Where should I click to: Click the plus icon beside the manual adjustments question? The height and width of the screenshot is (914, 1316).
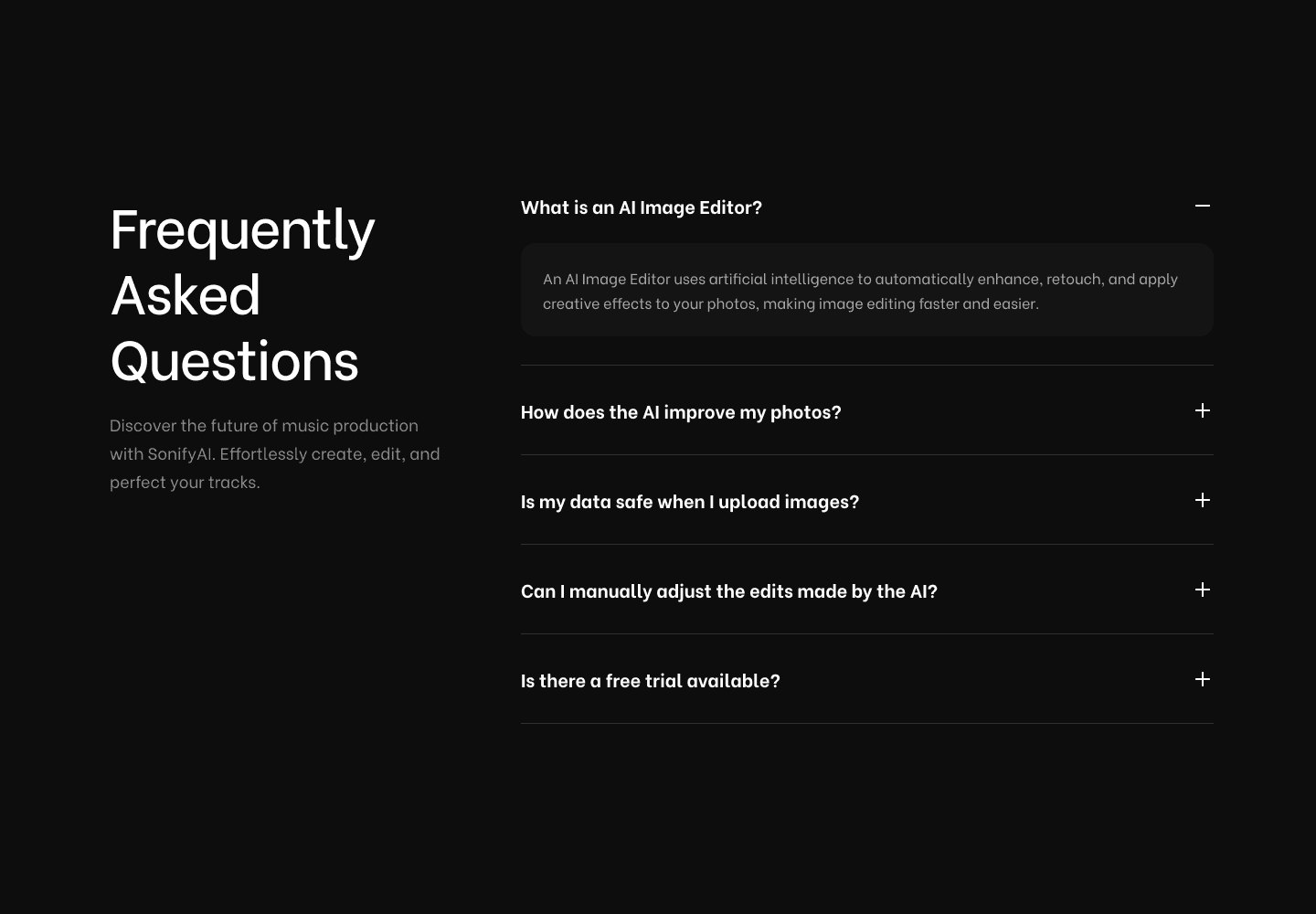pos(1203,590)
